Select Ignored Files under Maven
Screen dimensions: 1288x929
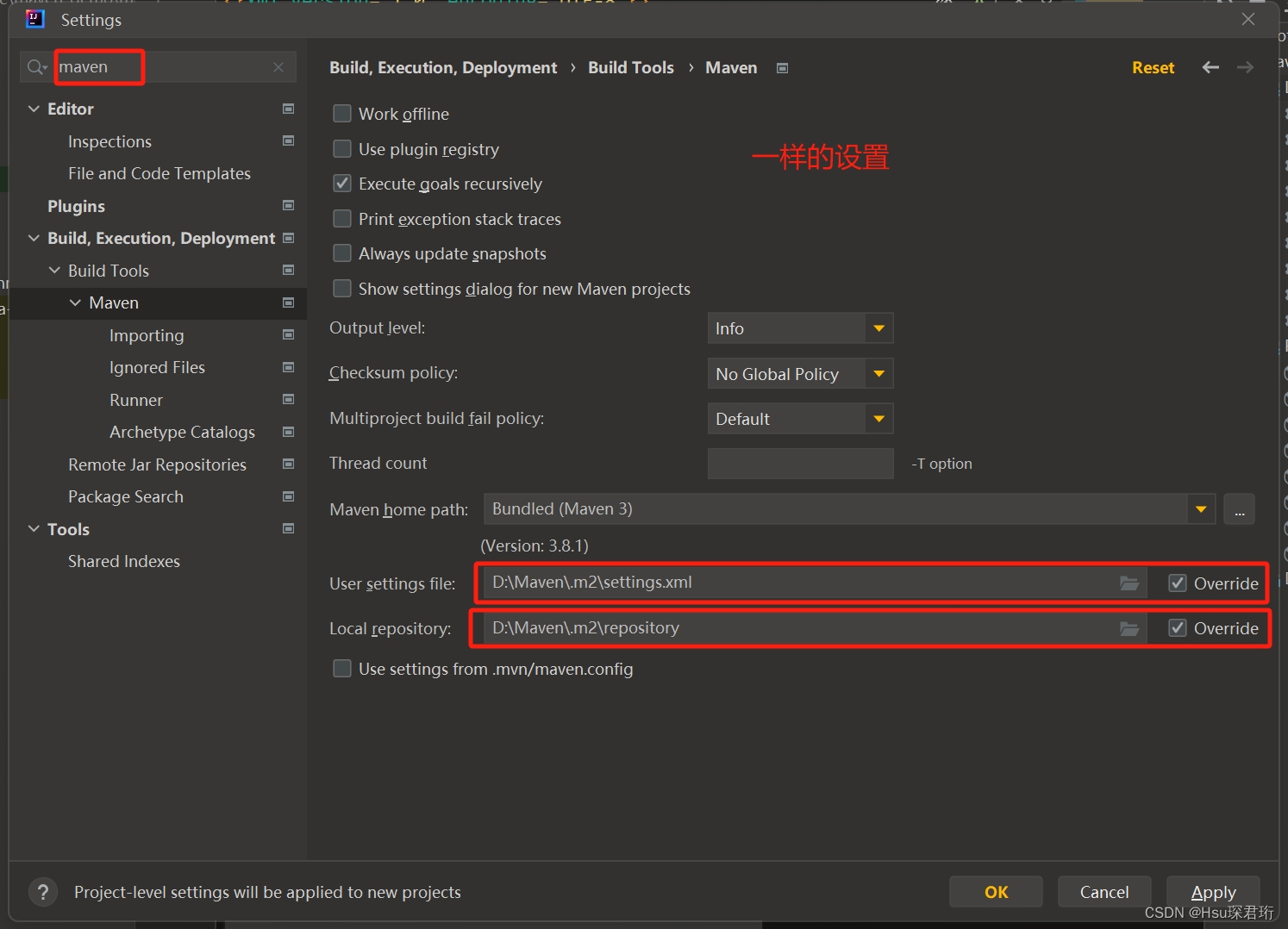157,367
